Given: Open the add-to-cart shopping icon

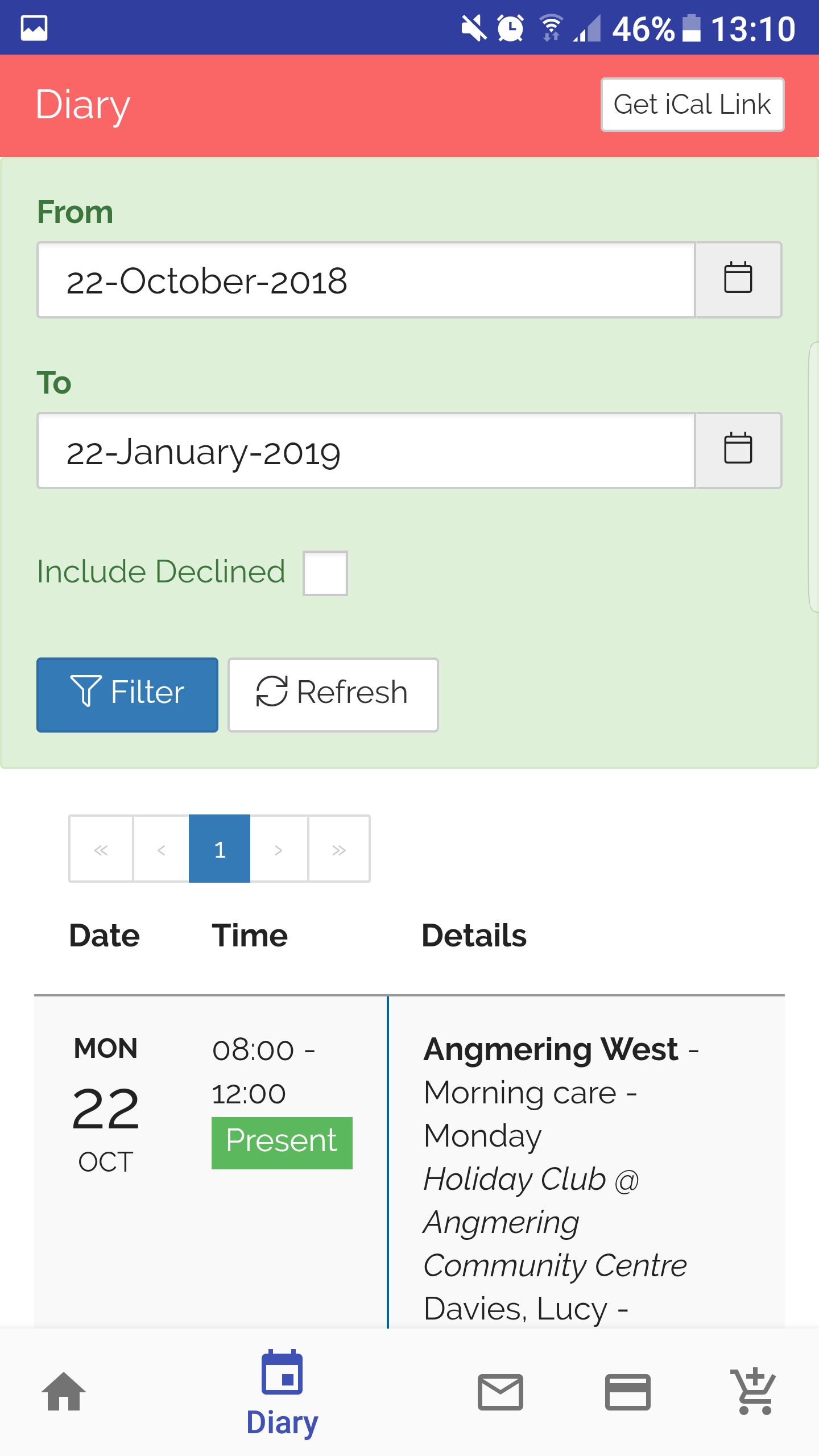Looking at the screenshot, I should (x=754, y=1392).
